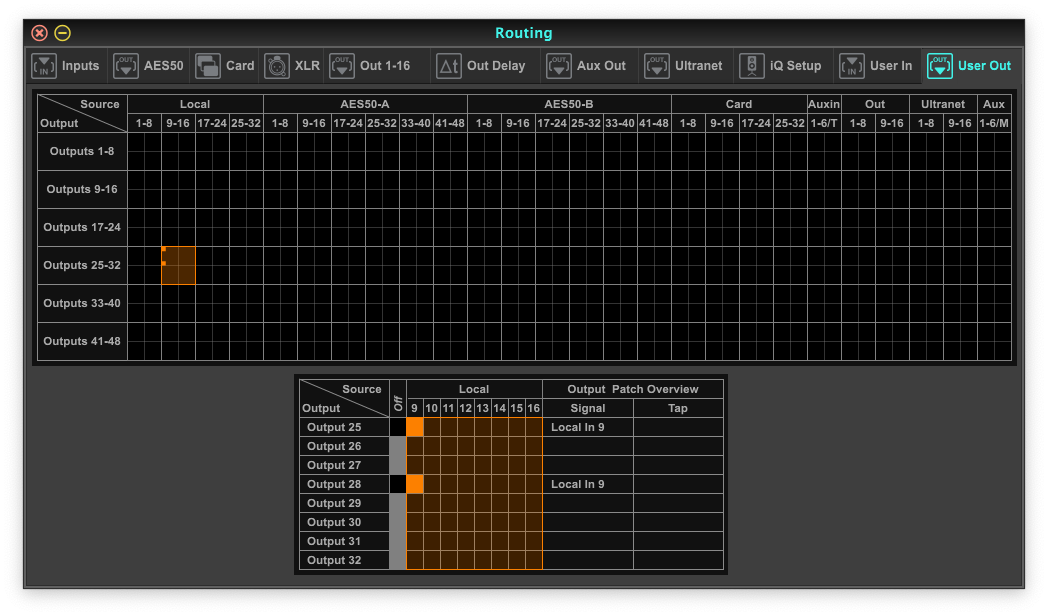
Task: Select the Outputs 1-8 block under Local 1-8
Action: 145,152
